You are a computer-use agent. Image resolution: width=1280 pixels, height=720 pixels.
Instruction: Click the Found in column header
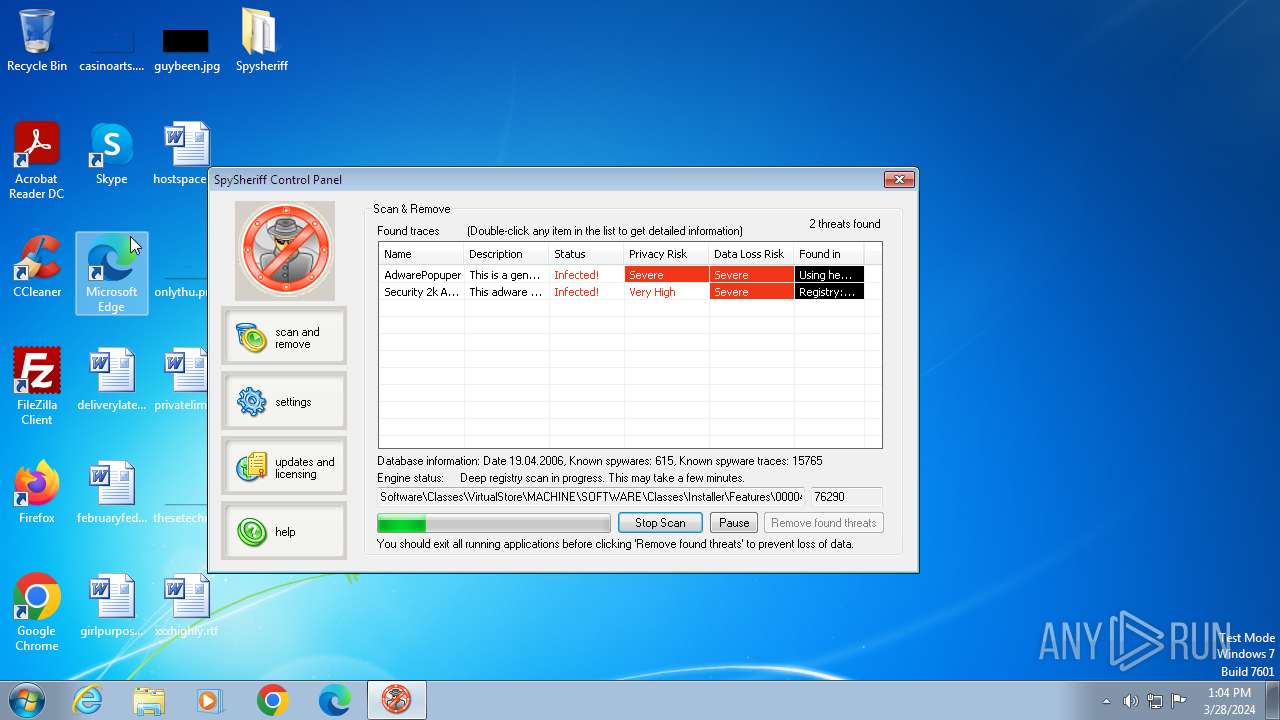coord(829,254)
